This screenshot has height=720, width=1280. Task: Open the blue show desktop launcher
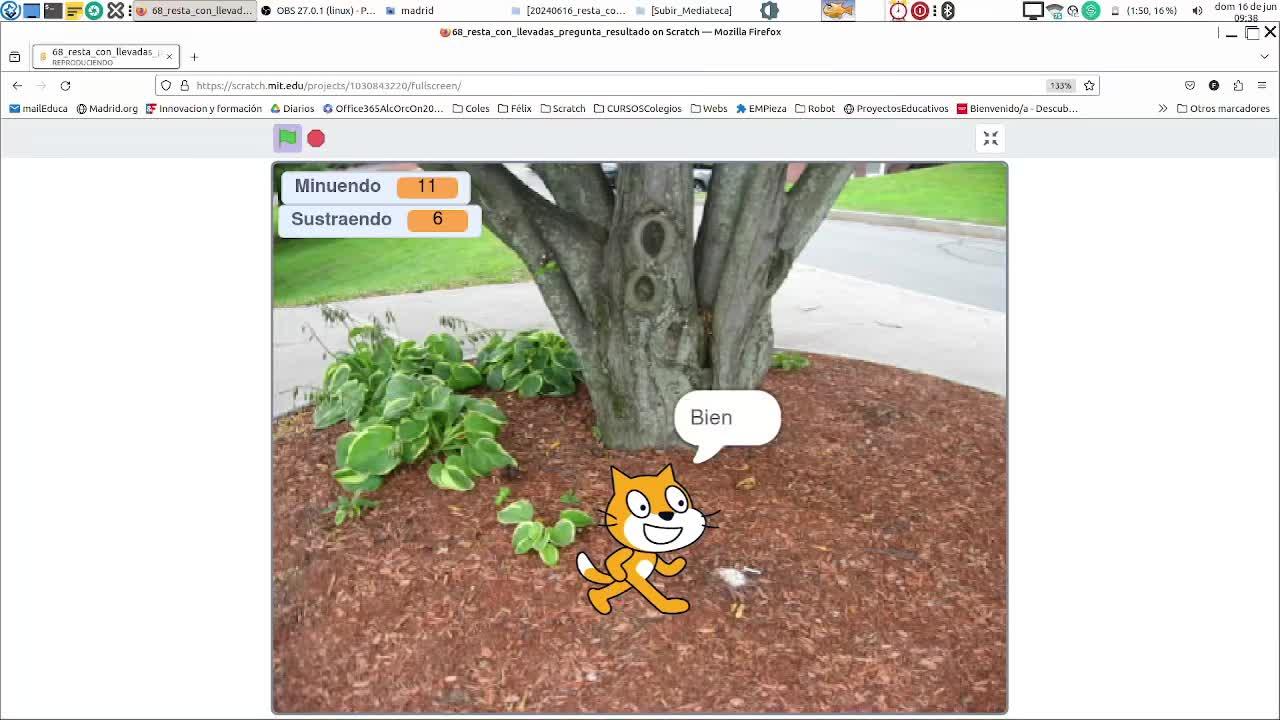31,11
